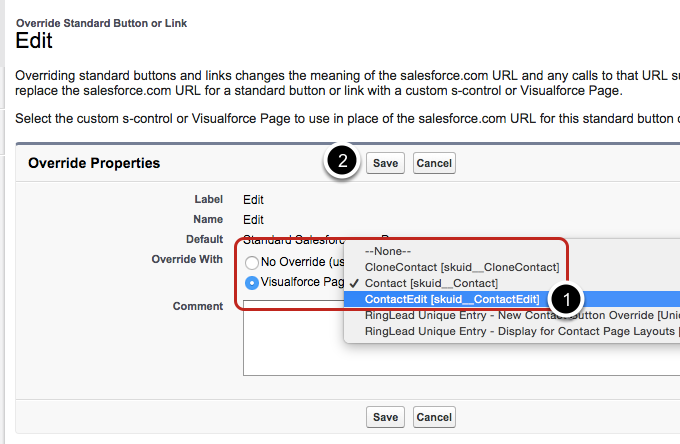Select the No Override radio button
Screen dimensions: 680x444
(252, 262)
